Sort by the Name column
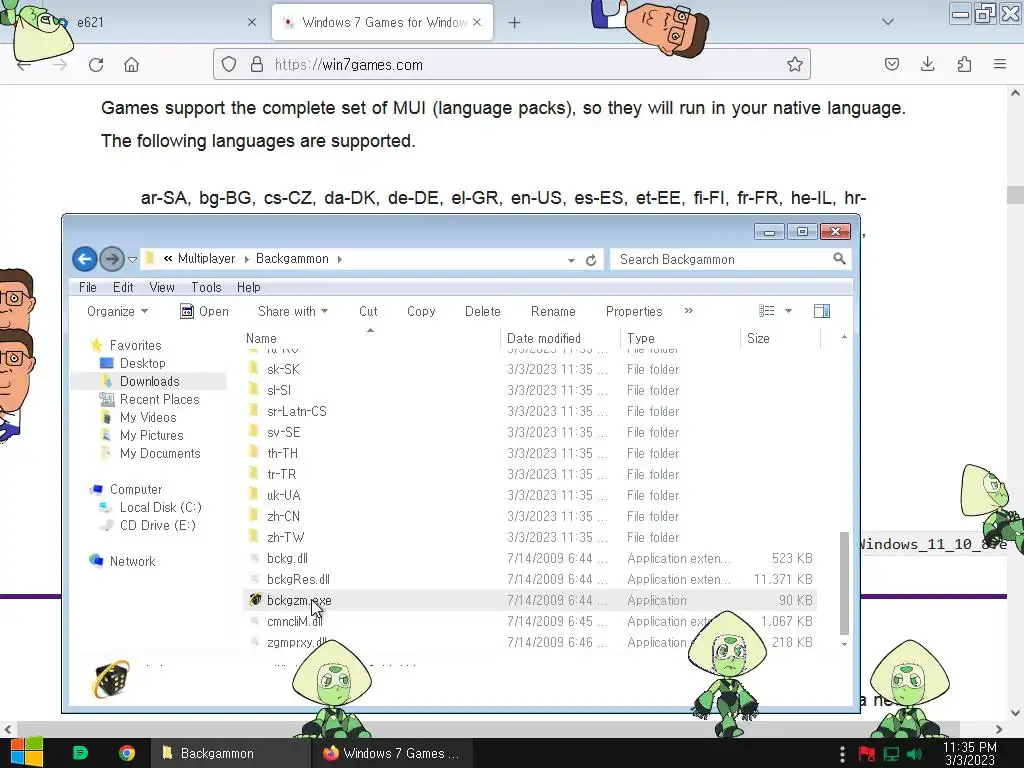The width and height of the screenshot is (1024, 768). [x=372, y=338]
